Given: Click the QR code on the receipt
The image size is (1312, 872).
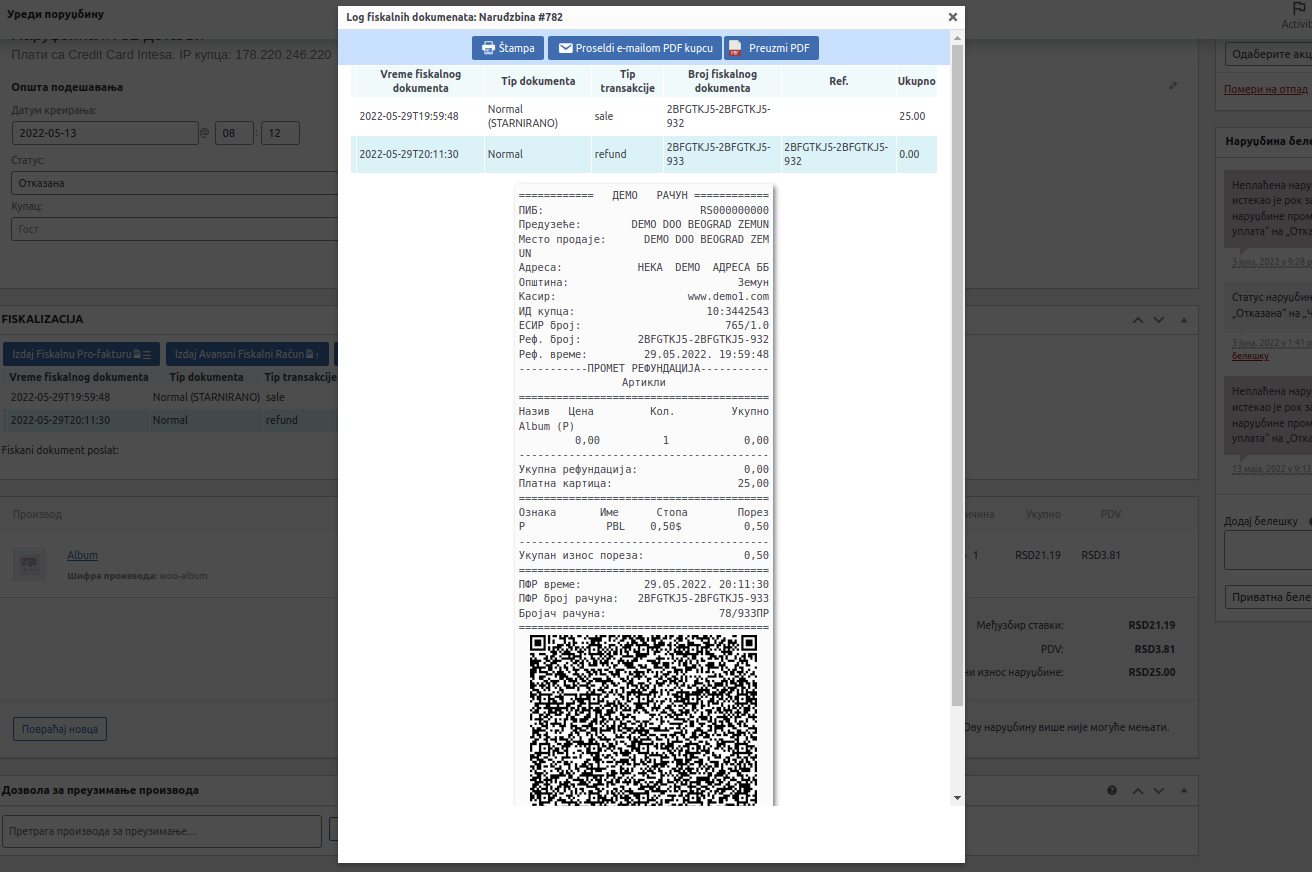Looking at the screenshot, I should click(643, 718).
